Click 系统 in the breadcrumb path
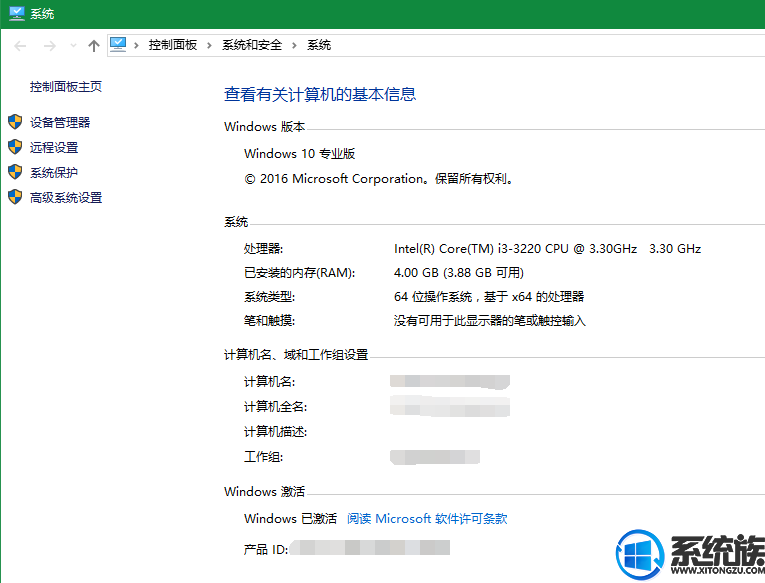 point(319,45)
